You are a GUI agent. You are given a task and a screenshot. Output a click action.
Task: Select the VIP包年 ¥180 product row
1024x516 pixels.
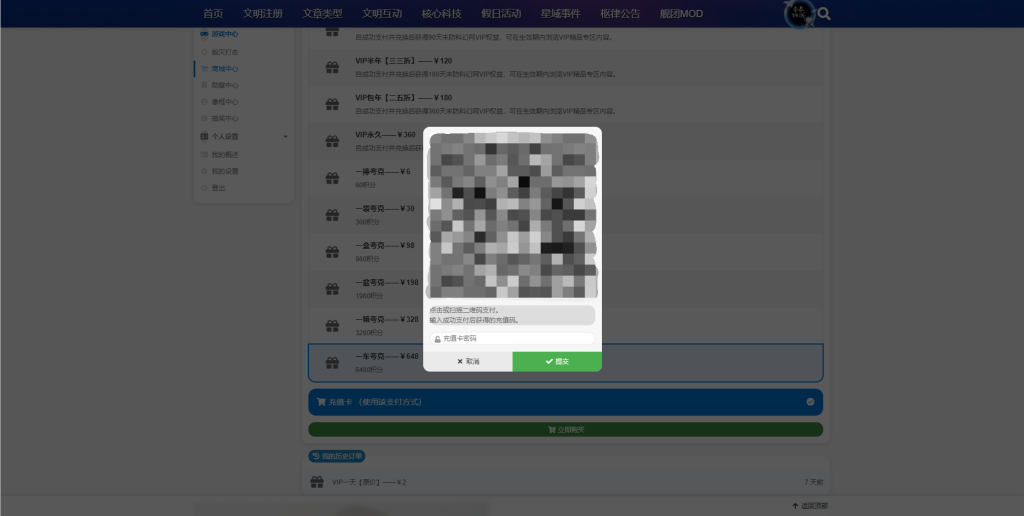coord(566,105)
